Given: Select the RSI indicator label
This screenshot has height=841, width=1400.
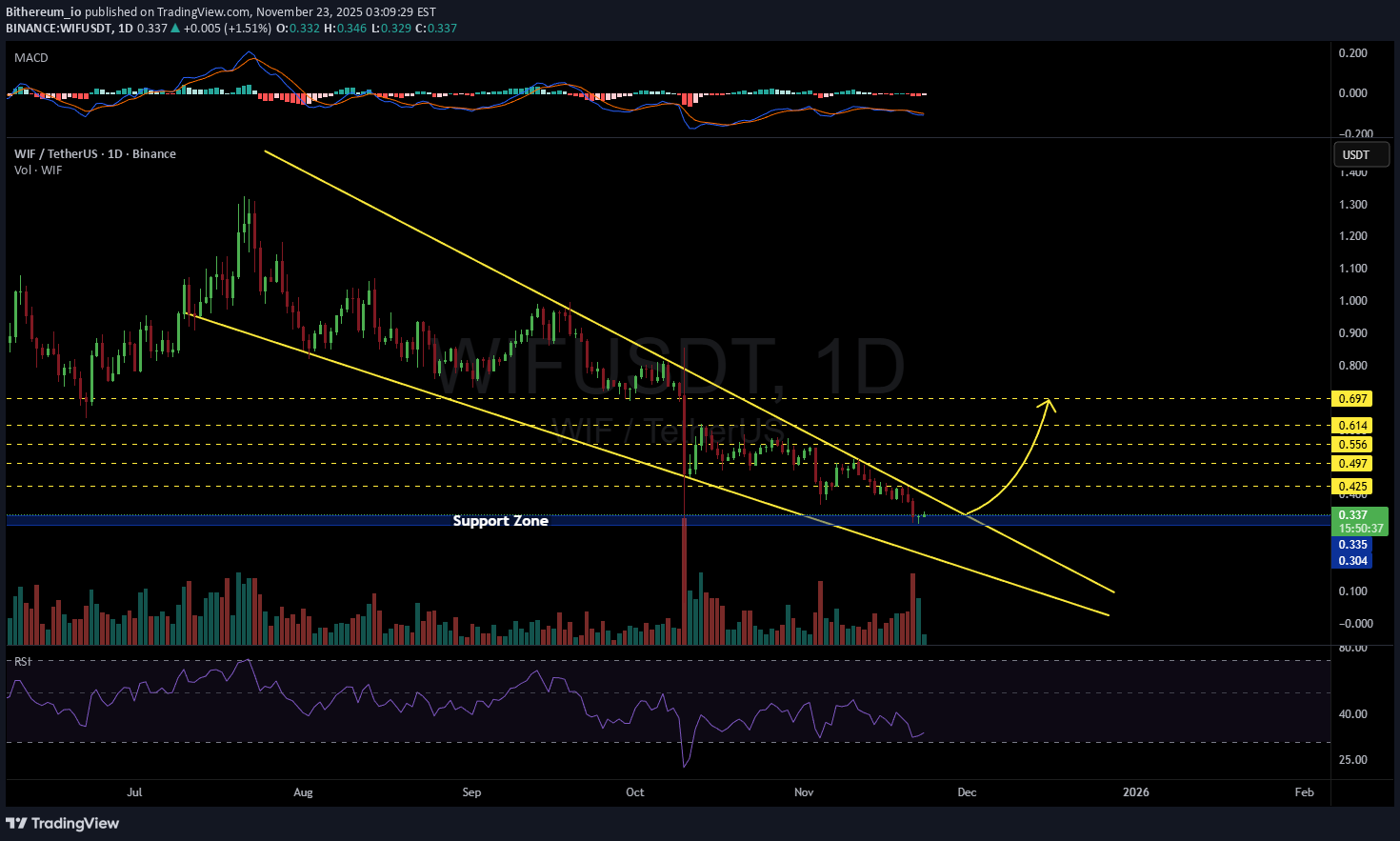Looking at the screenshot, I should 22,661.
